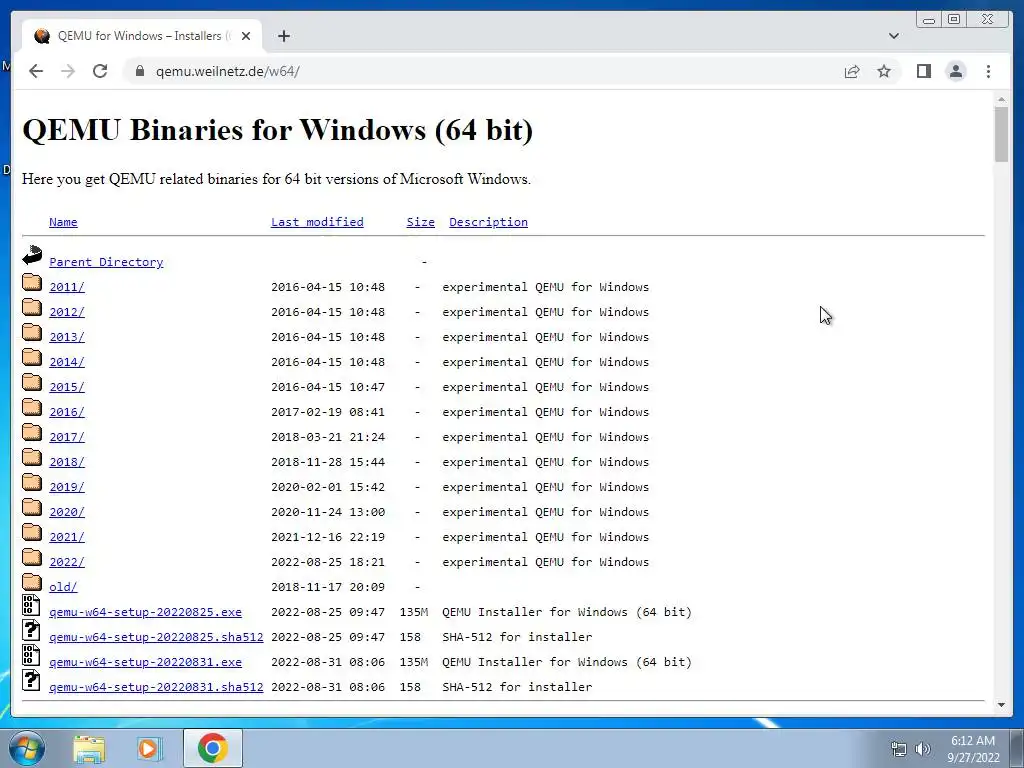
Task: Open the Parent Directory link
Action: (106, 262)
